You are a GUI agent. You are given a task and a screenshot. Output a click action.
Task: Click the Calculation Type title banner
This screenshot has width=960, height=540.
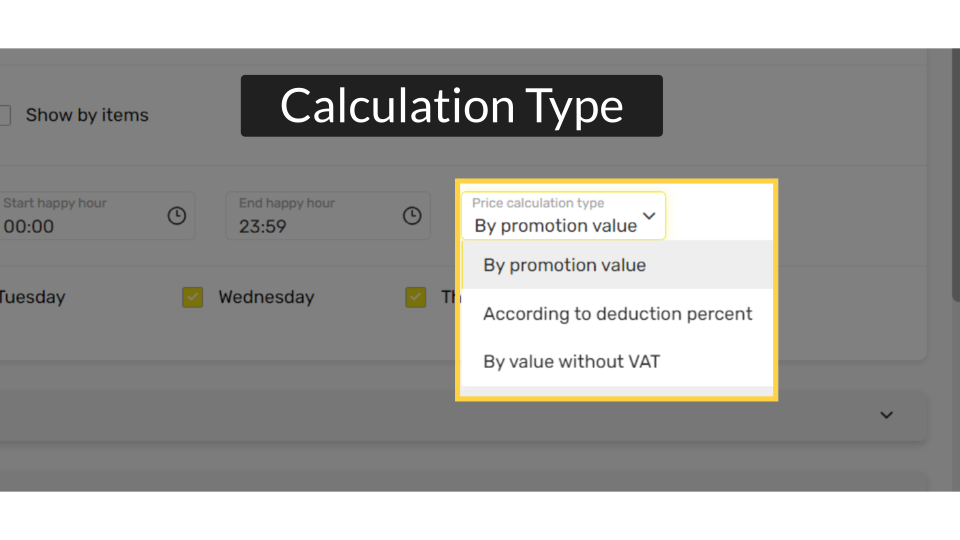(452, 106)
